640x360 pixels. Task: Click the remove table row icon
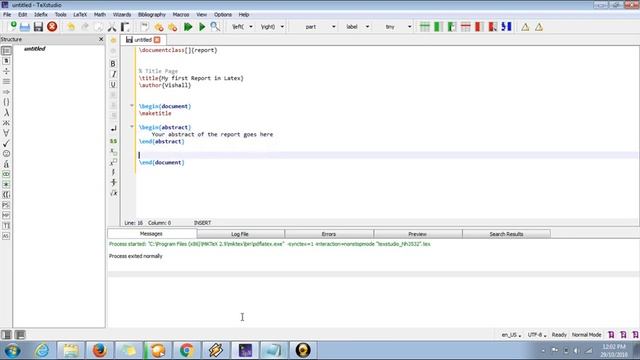tap(466, 27)
